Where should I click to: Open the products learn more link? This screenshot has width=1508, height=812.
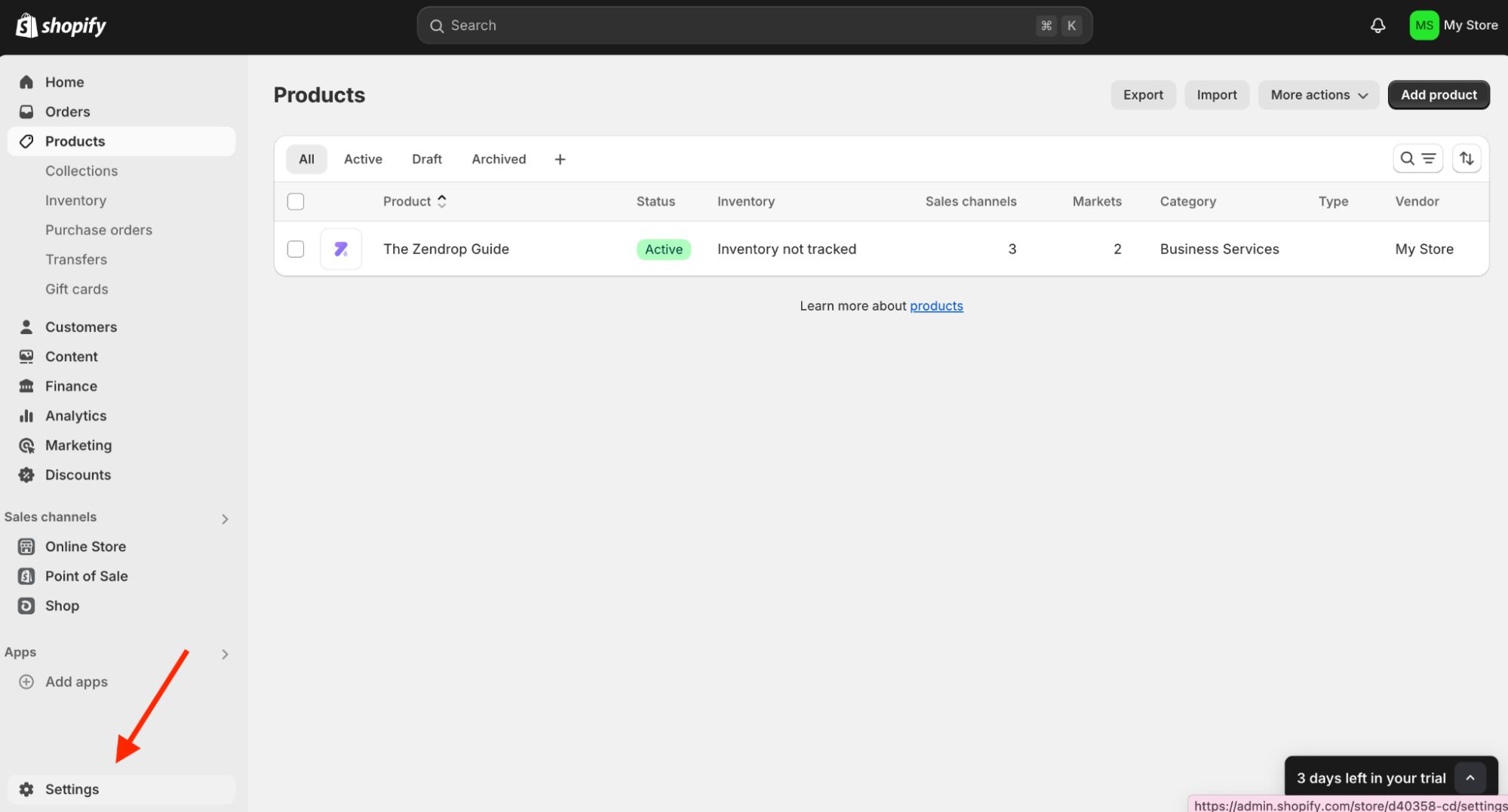coord(936,305)
